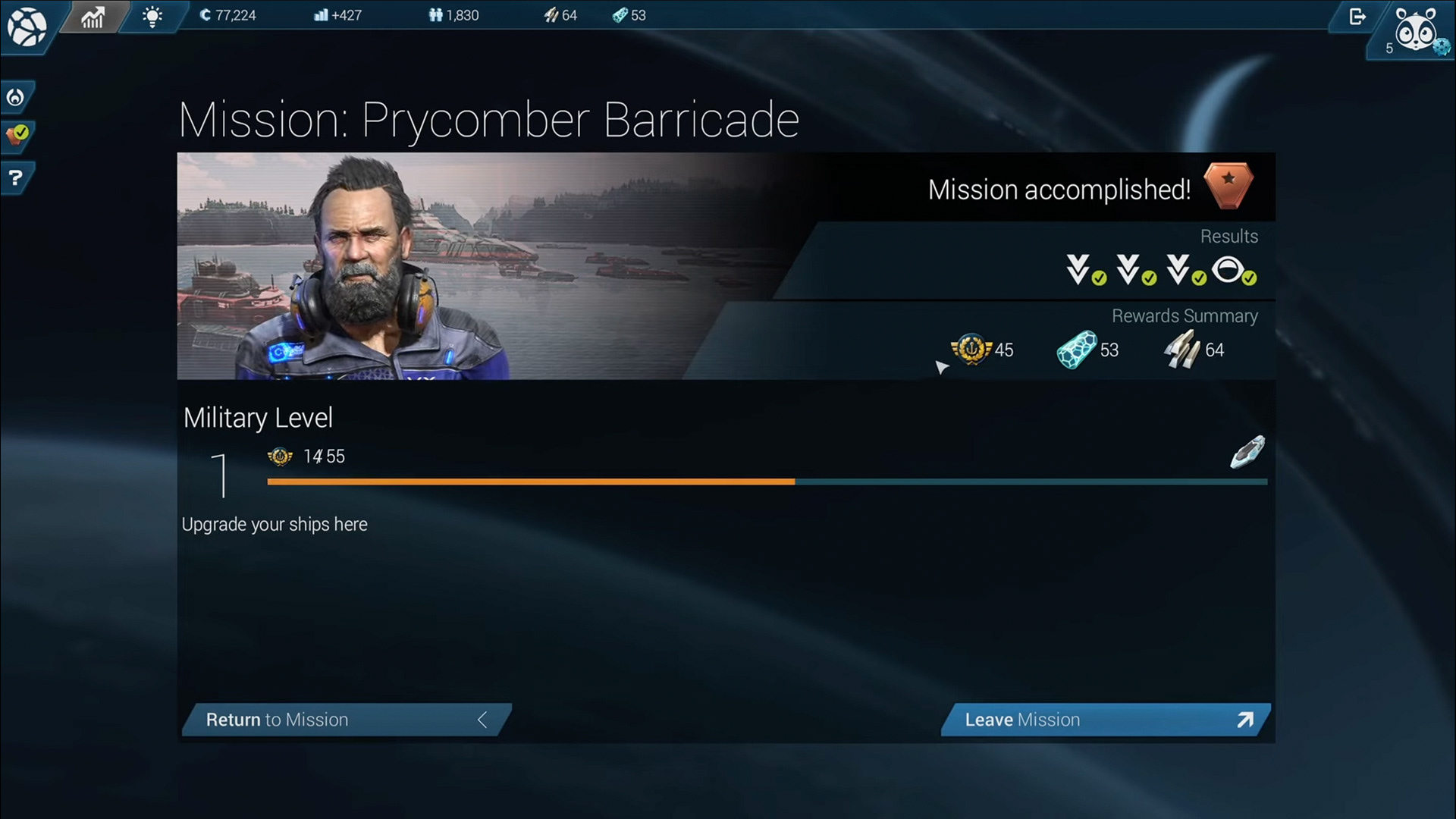
Task: Click the flame crisis sidebar icon
Action: click(16, 97)
